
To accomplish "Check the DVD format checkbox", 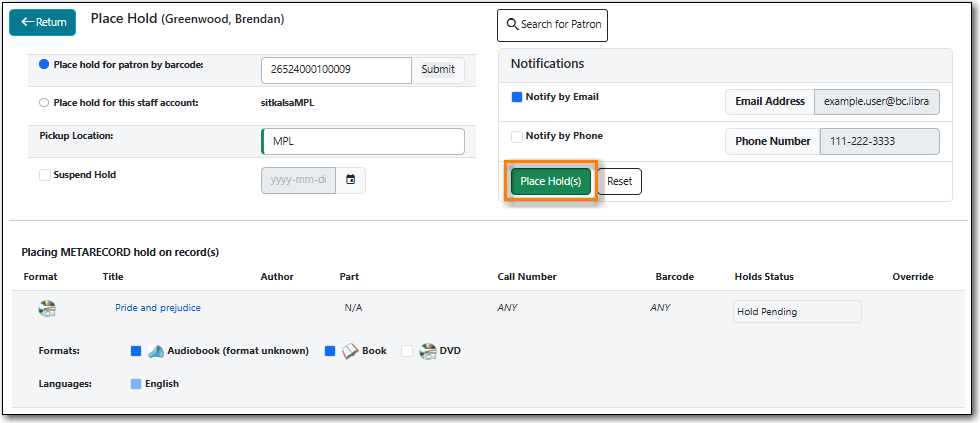I will [x=407, y=351].
